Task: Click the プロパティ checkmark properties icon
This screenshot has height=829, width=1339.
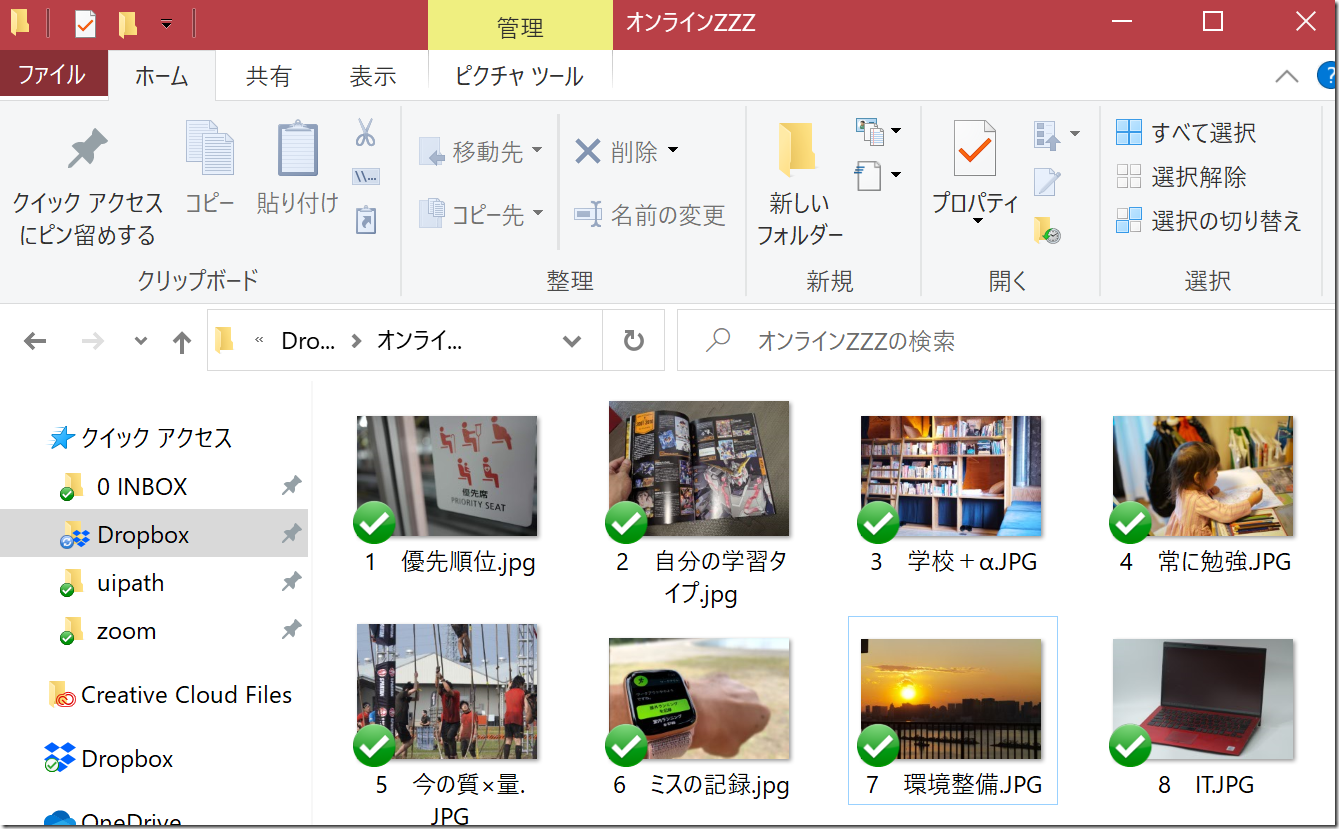Action: pyautogui.click(x=974, y=148)
